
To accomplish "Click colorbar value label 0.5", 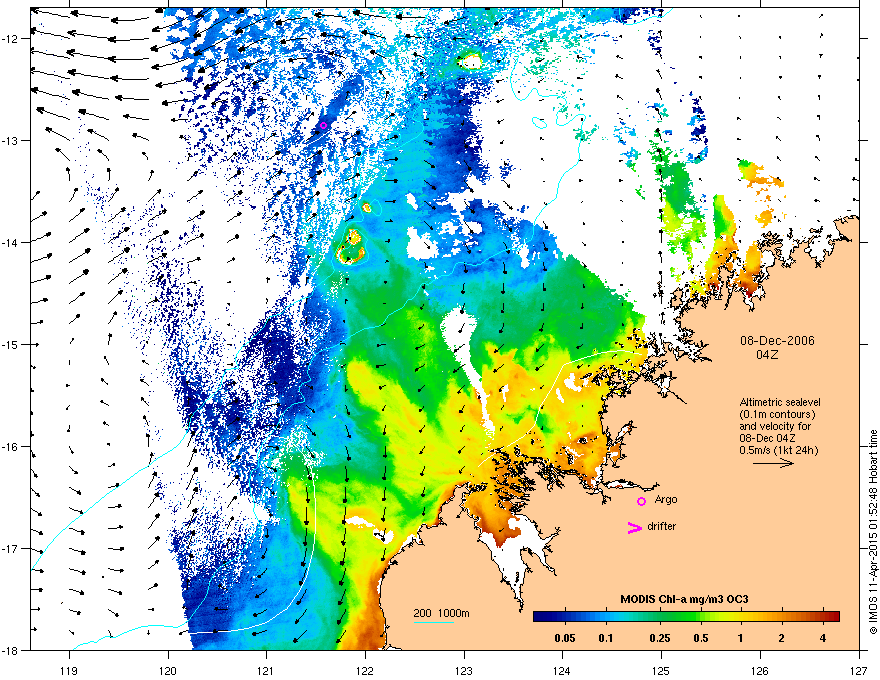I will click(x=701, y=638).
